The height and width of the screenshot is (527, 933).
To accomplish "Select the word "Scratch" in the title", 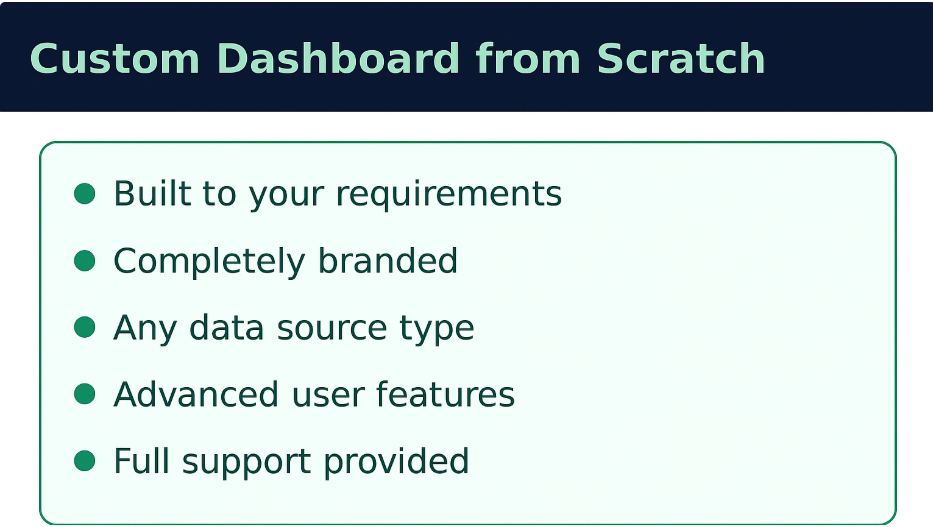I will [681, 59].
